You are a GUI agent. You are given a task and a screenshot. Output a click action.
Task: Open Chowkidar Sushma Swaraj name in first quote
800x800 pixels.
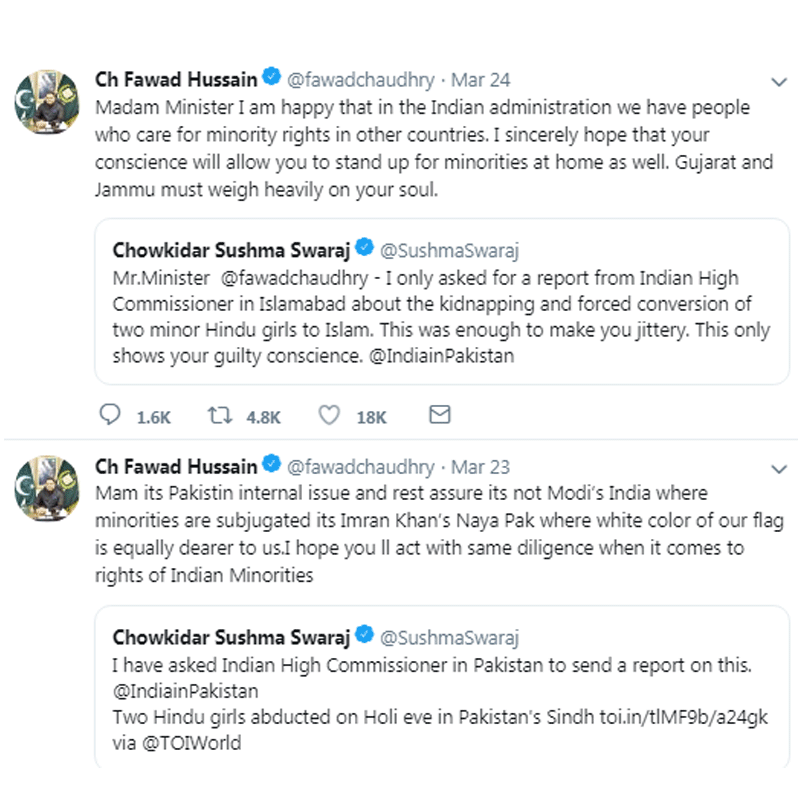pos(231,251)
